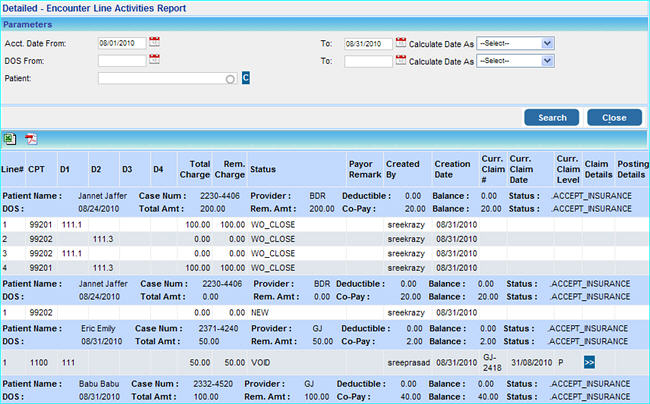Image resolution: width=650 pixels, height=404 pixels.
Task: Export report to PDF
Action: tap(31, 138)
